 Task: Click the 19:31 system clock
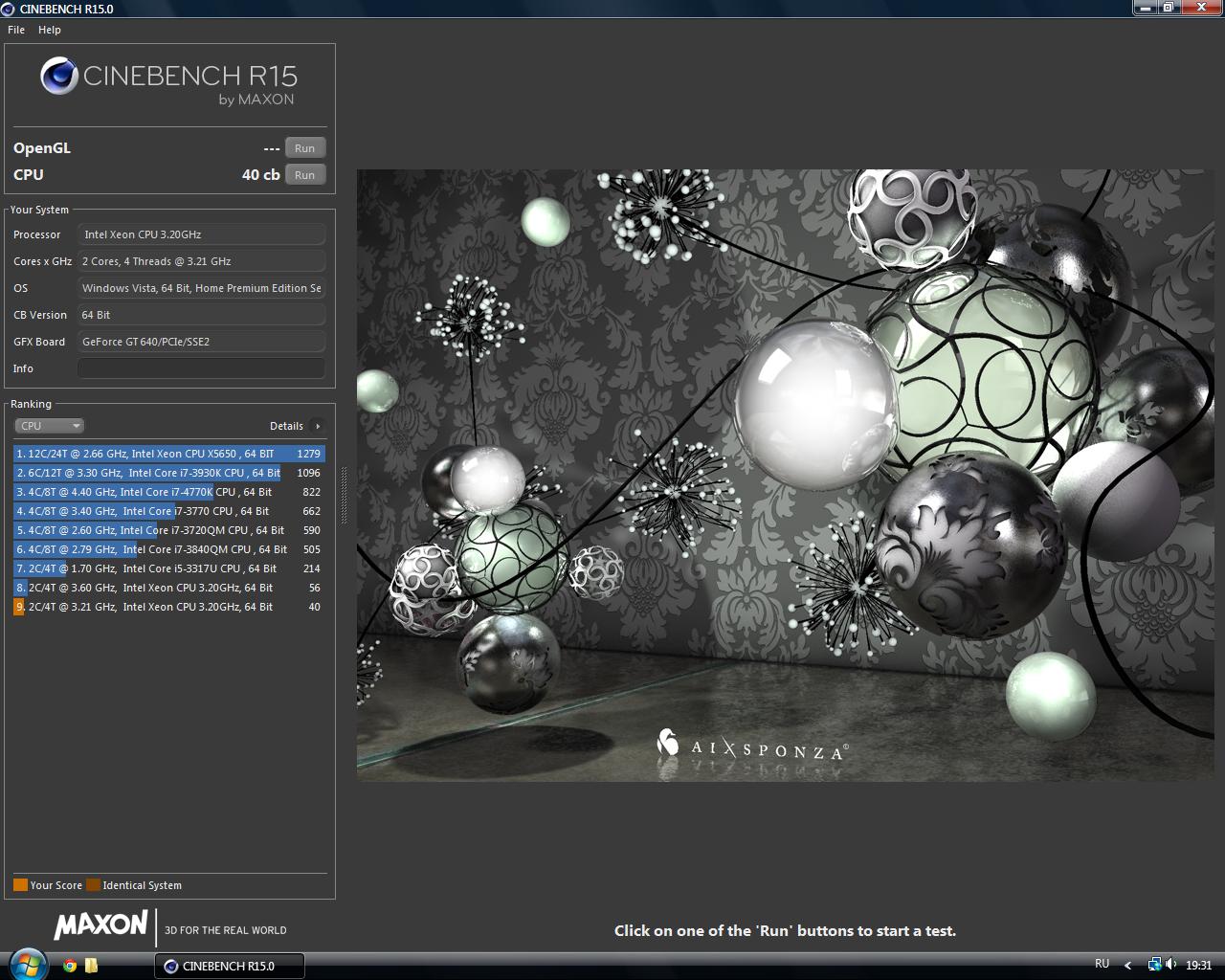[x=1198, y=966]
